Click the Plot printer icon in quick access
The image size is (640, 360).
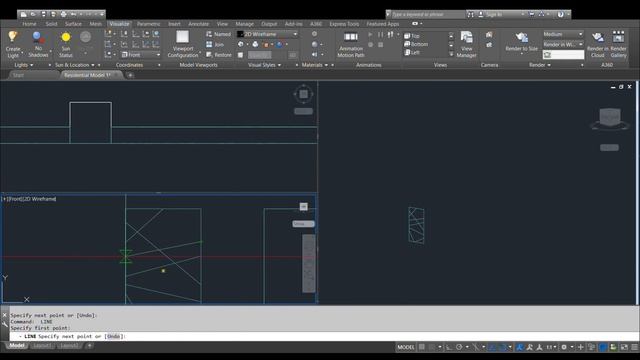[x=63, y=14]
